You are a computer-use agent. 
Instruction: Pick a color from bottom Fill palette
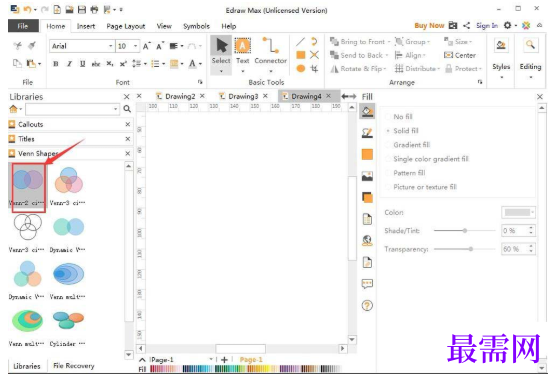point(245,369)
